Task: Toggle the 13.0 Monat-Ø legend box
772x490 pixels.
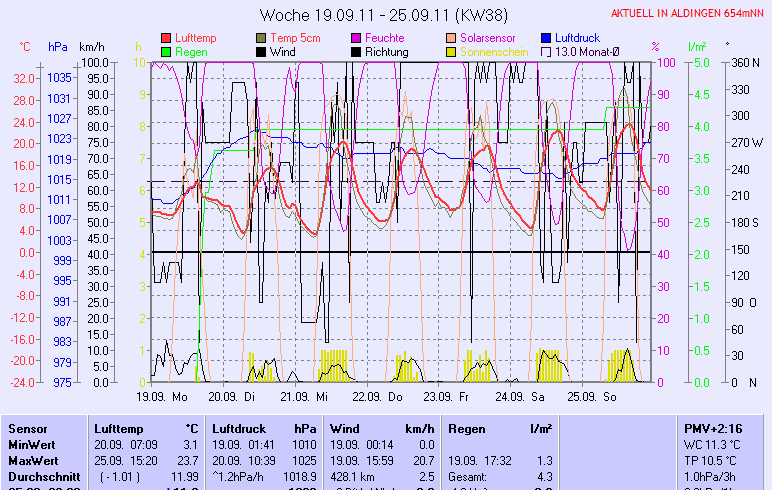Action: [x=546, y=52]
